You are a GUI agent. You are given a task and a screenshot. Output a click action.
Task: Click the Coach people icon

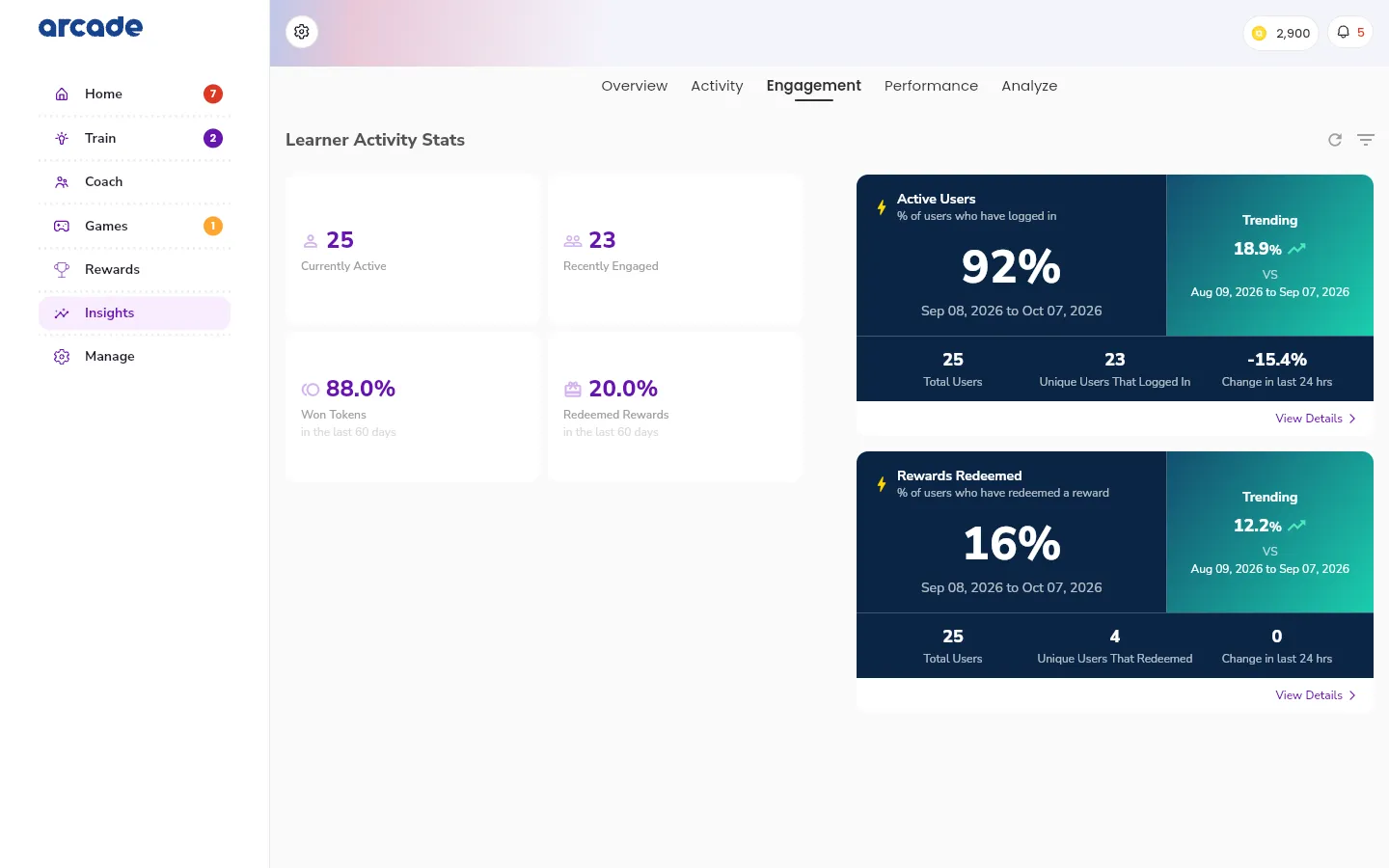click(x=62, y=181)
